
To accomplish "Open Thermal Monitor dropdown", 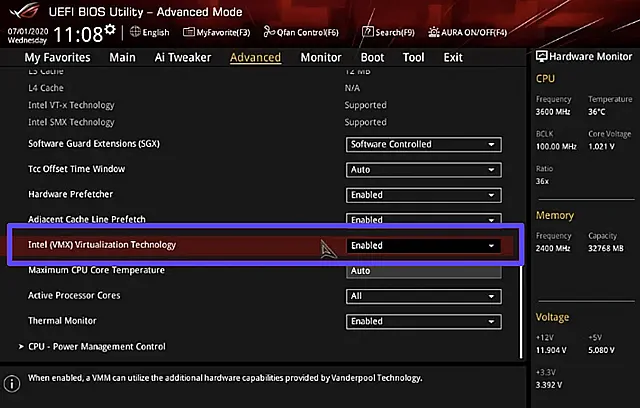I will 424,322.
